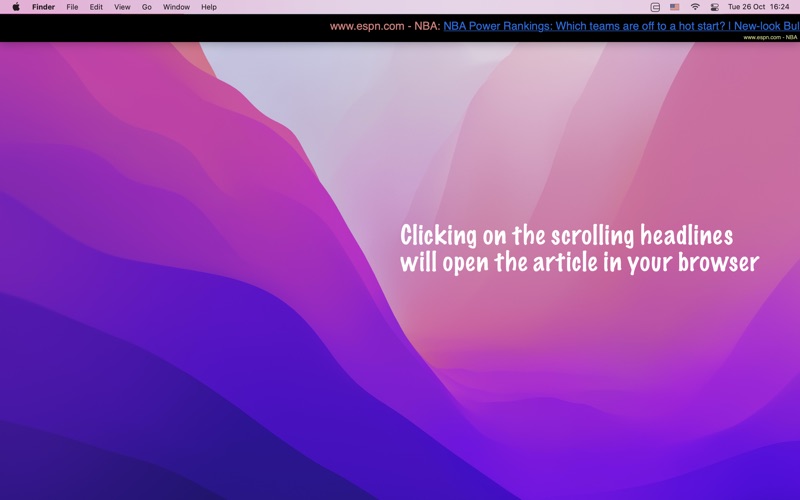This screenshot has height=500, width=800.
Task: Click the www.espn.com - NBA source label in ticker
Action: [385, 26]
